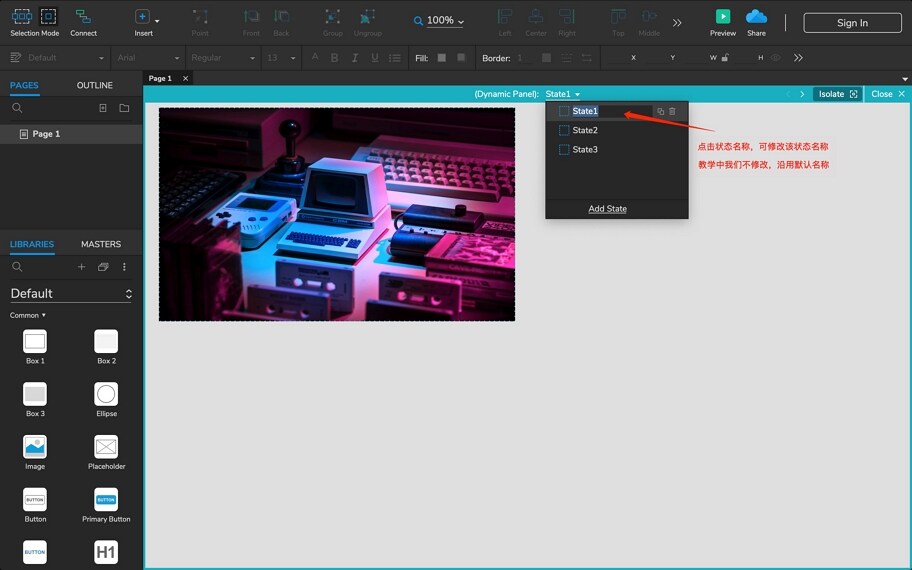The image size is (912, 570).
Task: Click the Libraries search icon
Action: tap(17, 267)
